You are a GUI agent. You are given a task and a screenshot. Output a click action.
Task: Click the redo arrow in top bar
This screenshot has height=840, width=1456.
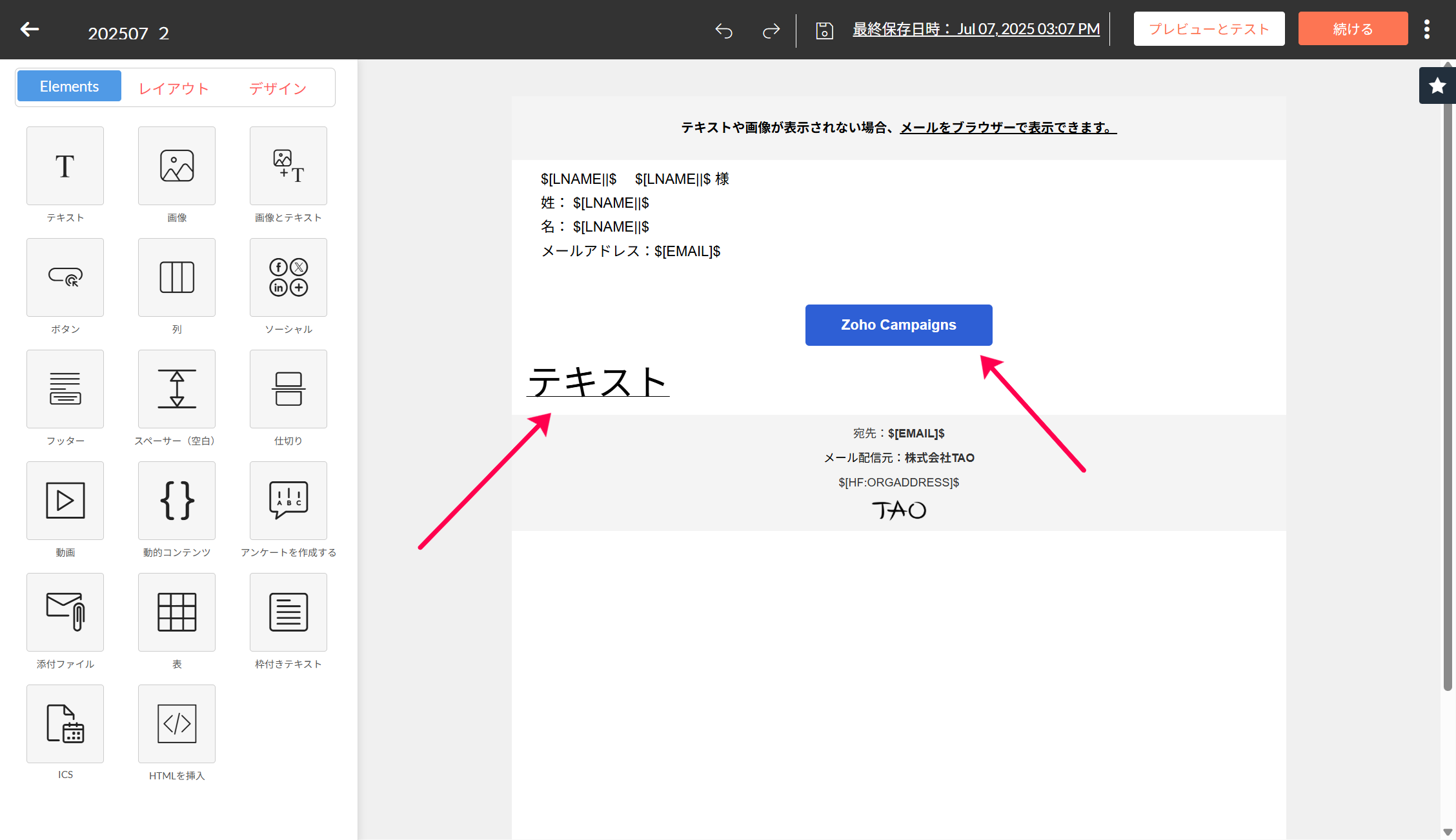[x=771, y=30]
